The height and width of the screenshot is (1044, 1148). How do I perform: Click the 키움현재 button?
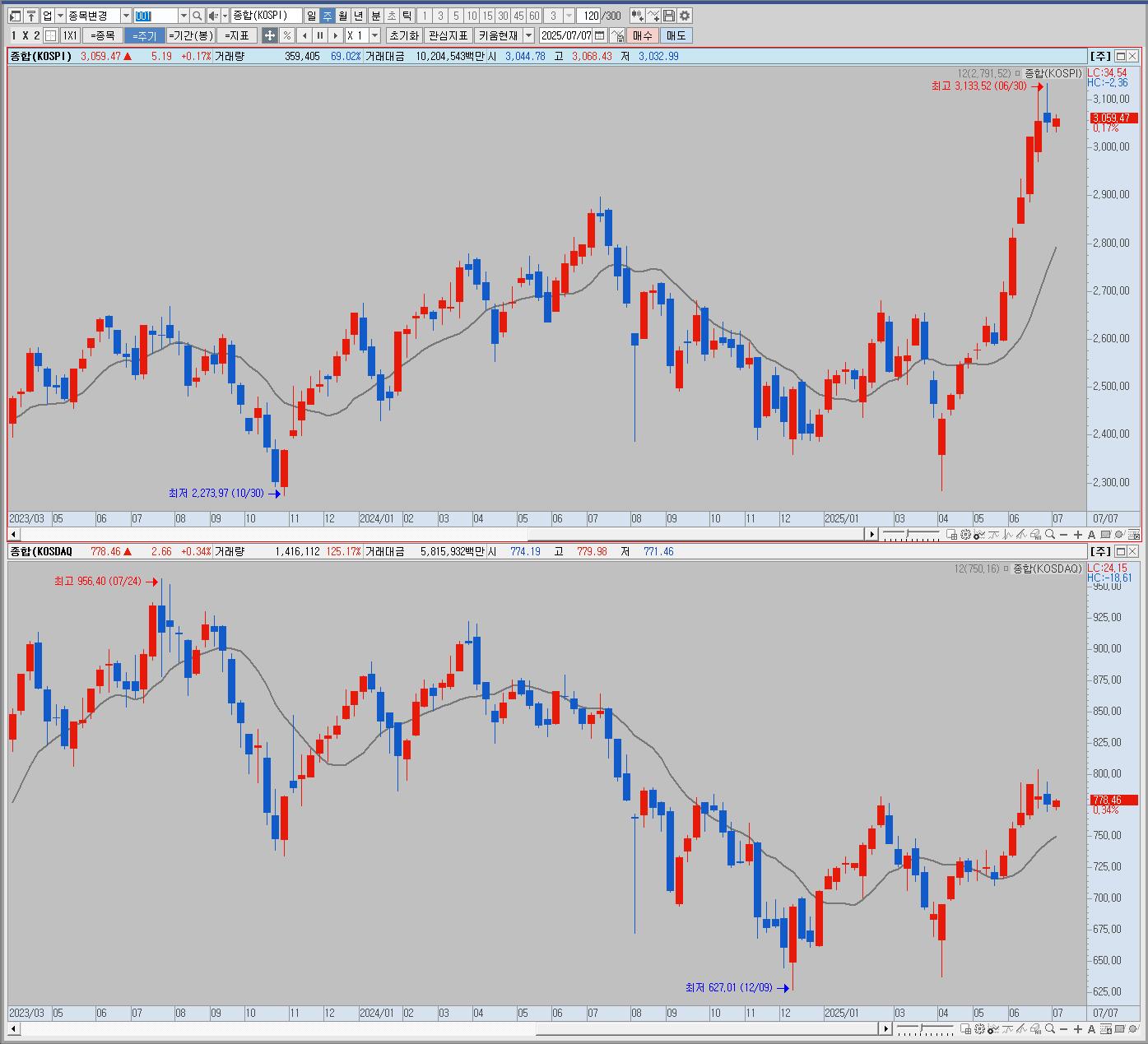click(498, 35)
